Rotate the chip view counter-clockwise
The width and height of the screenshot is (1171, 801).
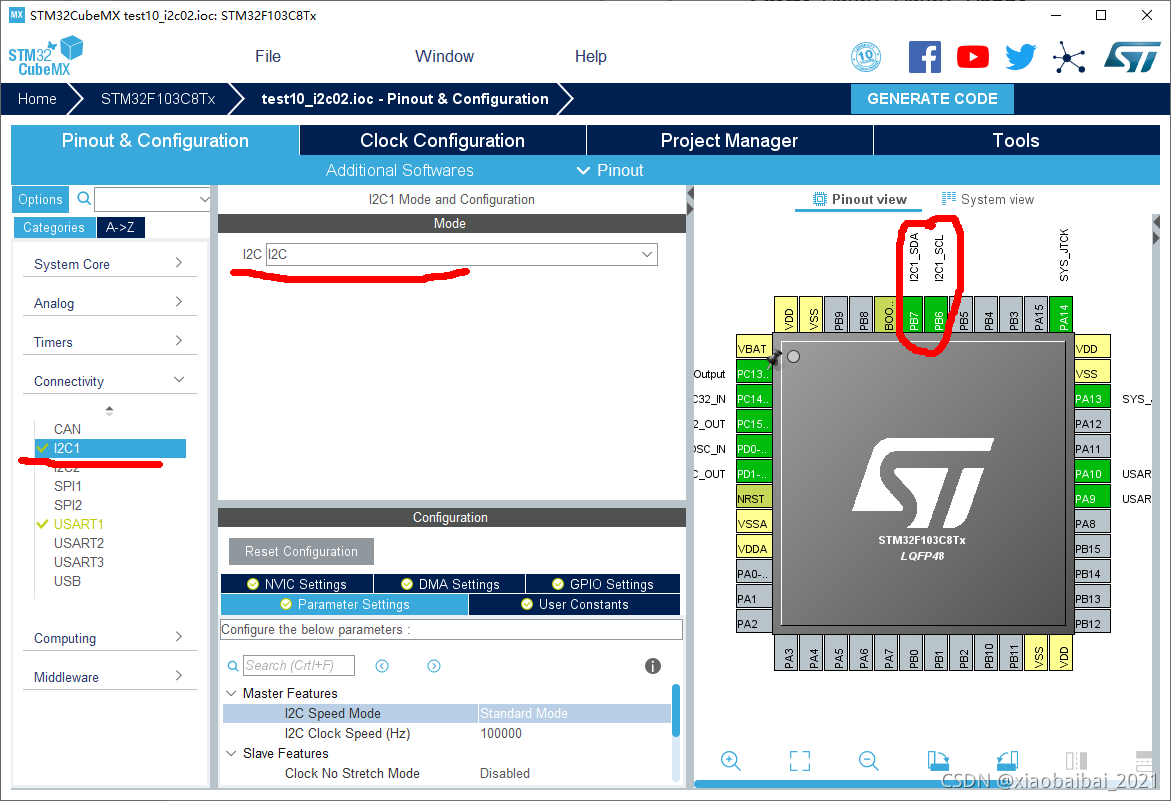click(1007, 760)
